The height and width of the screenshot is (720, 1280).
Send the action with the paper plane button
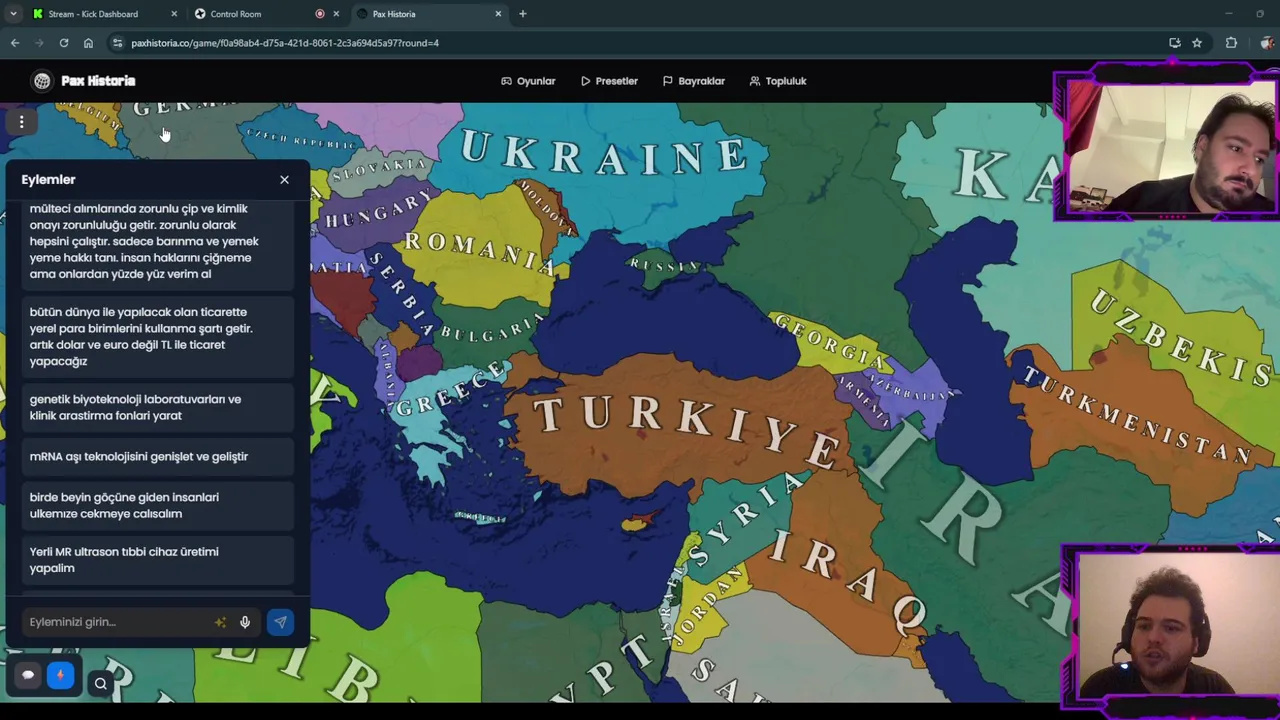[x=280, y=622]
